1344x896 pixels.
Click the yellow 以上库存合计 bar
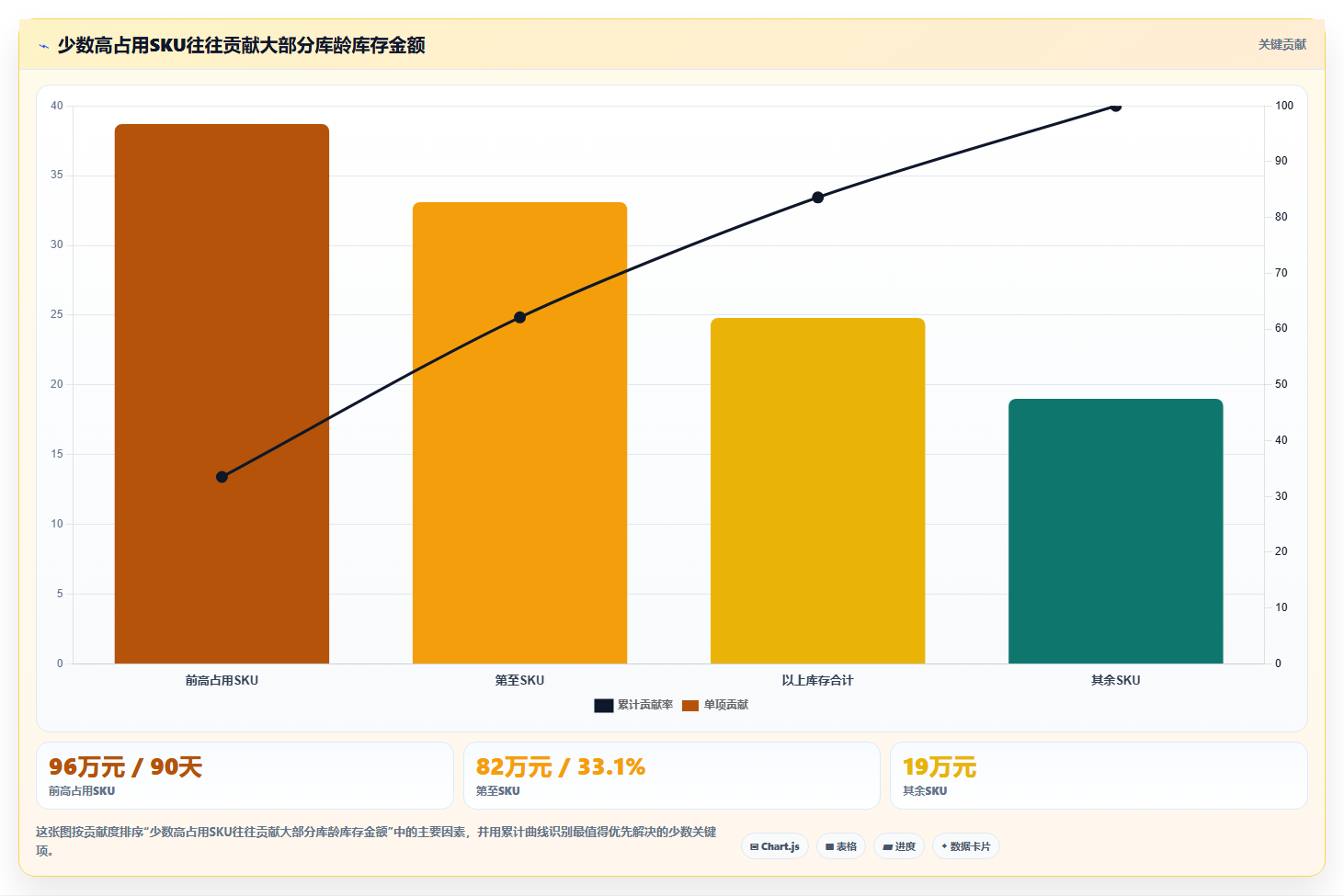pos(818,491)
